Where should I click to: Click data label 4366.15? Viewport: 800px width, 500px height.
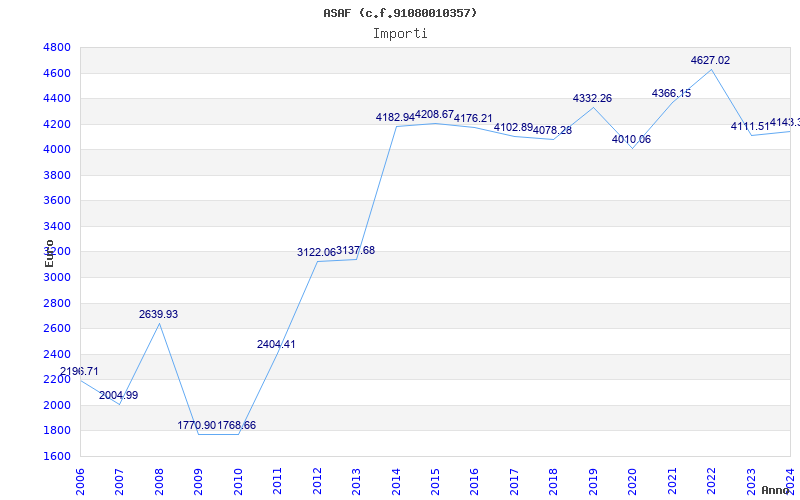pos(671,93)
